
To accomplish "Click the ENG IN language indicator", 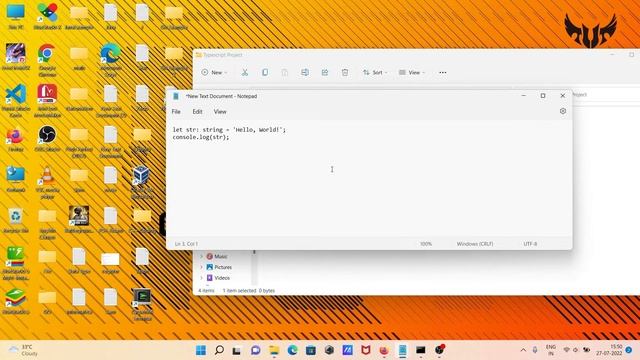I will pos(551,350).
